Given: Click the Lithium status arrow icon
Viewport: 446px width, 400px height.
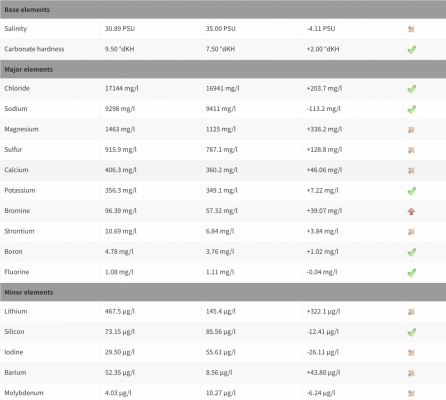Looking at the screenshot, I should pyautogui.click(x=411, y=312).
